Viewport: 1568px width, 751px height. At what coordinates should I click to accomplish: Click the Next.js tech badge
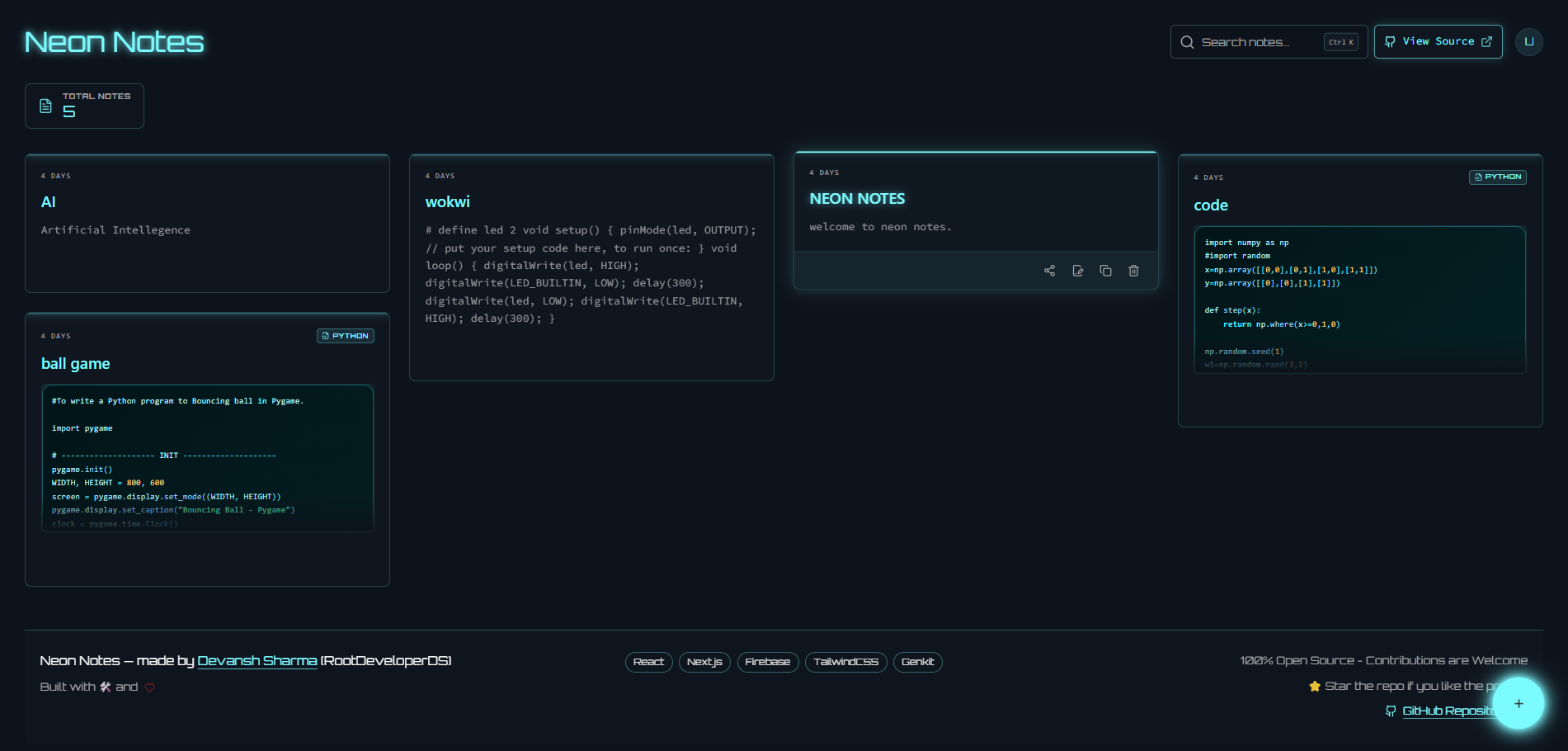coord(704,662)
